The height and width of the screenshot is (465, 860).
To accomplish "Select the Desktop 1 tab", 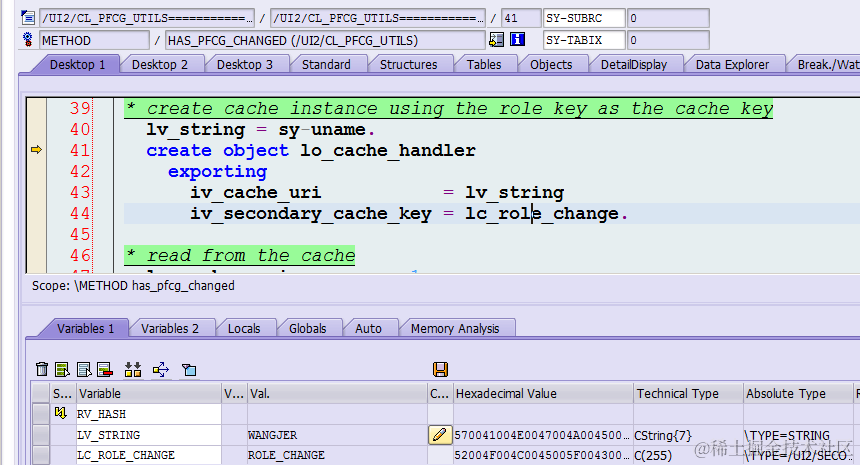I will [77, 65].
